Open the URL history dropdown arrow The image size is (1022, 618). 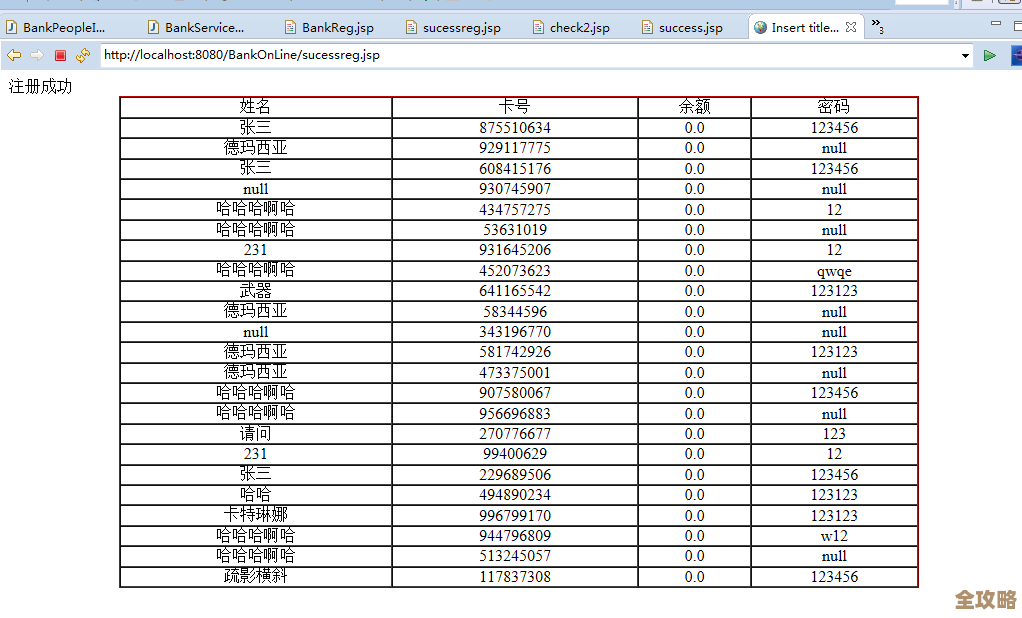pos(965,56)
